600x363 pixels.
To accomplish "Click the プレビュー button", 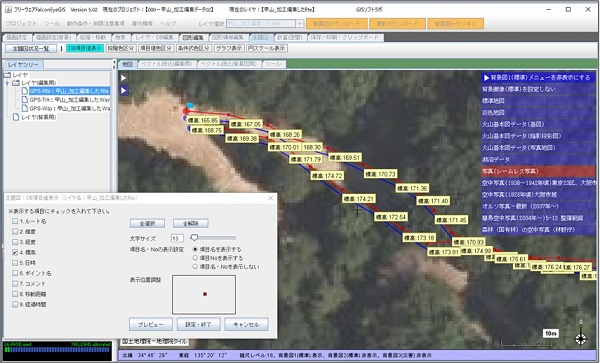I will 151,324.
